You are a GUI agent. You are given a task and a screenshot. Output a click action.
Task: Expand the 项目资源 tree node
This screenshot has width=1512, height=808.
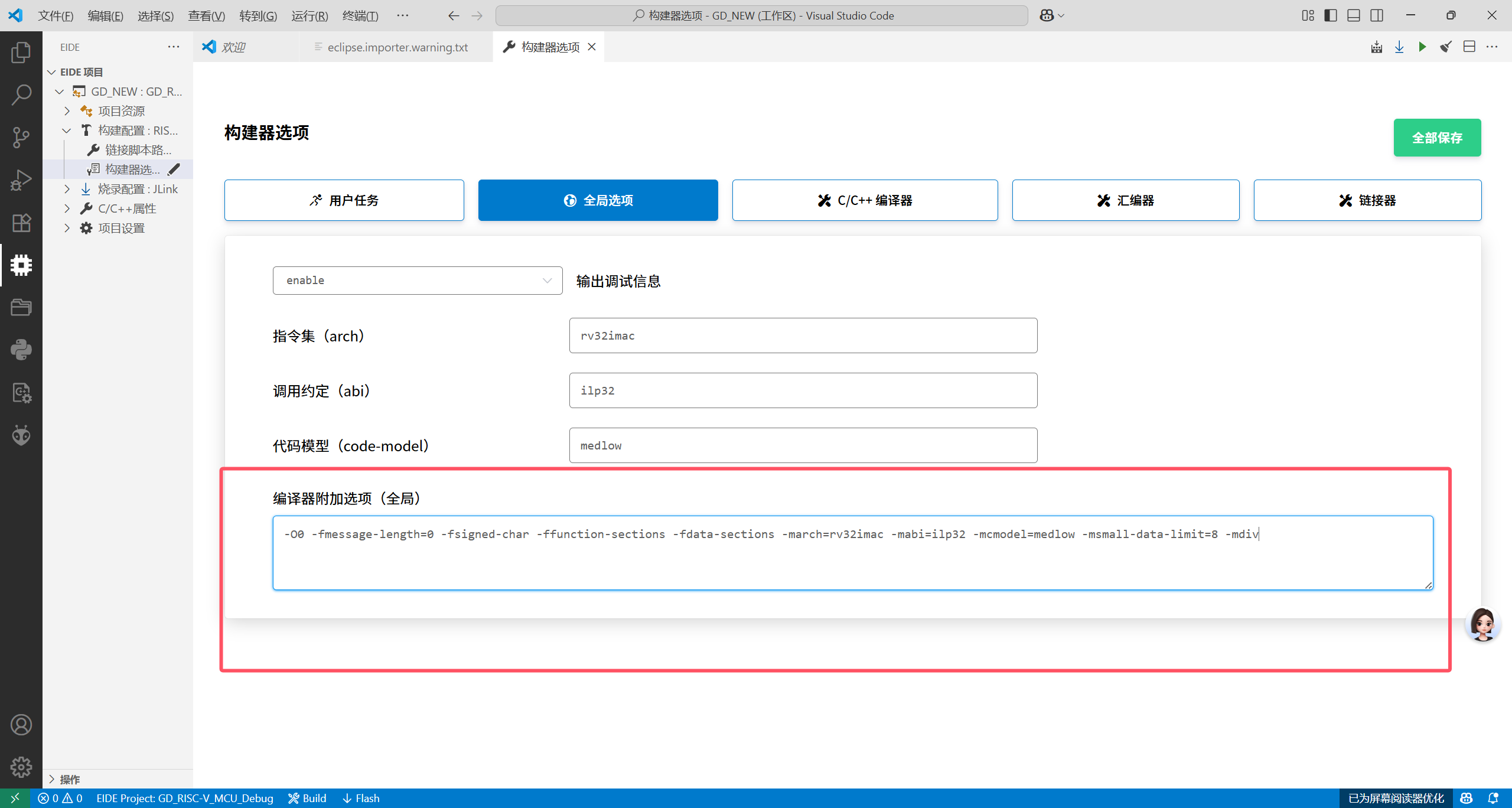67,111
